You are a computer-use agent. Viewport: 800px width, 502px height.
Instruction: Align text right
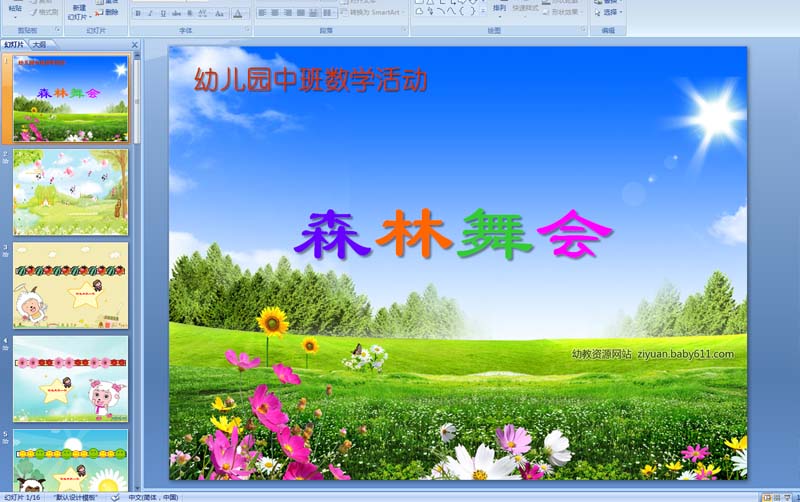click(288, 12)
